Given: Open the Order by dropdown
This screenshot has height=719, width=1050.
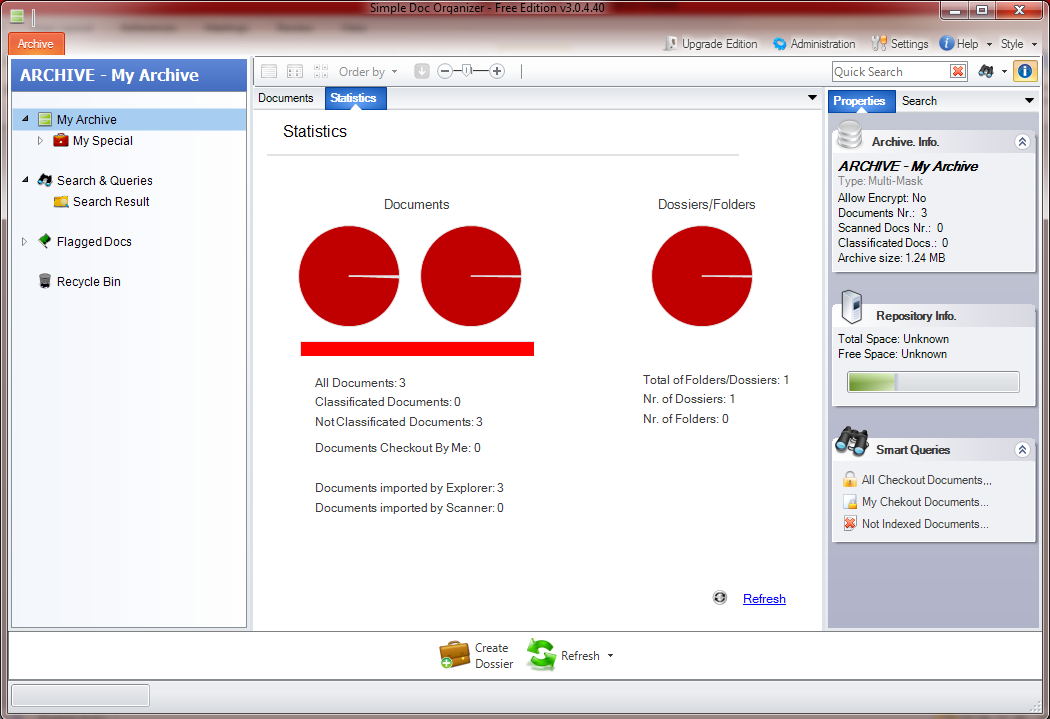Looking at the screenshot, I should point(368,72).
